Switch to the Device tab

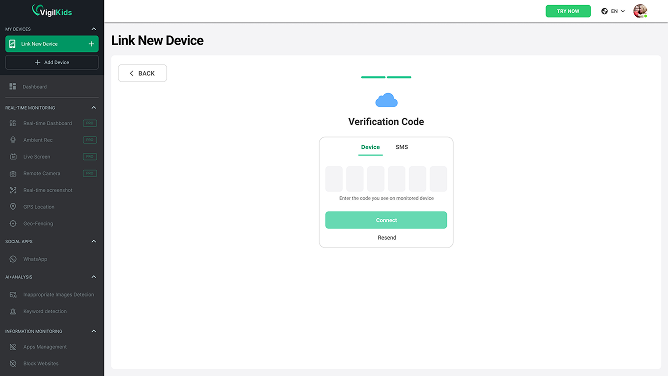pyautogui.click(x=370, y=147)
